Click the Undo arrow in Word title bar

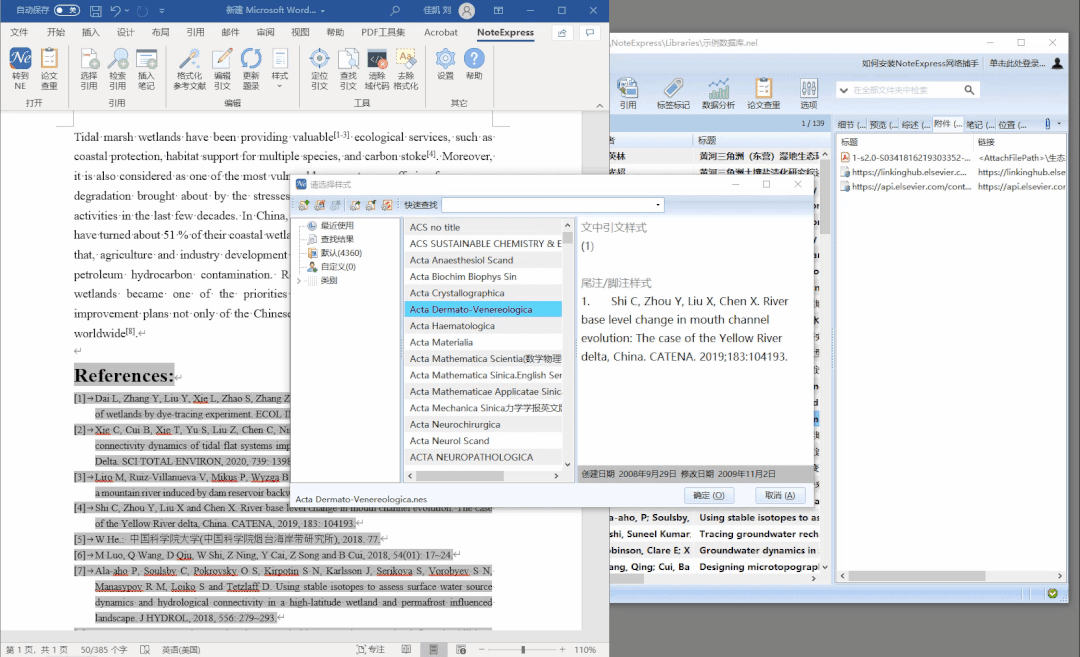pyautogui.click(x=115, y=11)
